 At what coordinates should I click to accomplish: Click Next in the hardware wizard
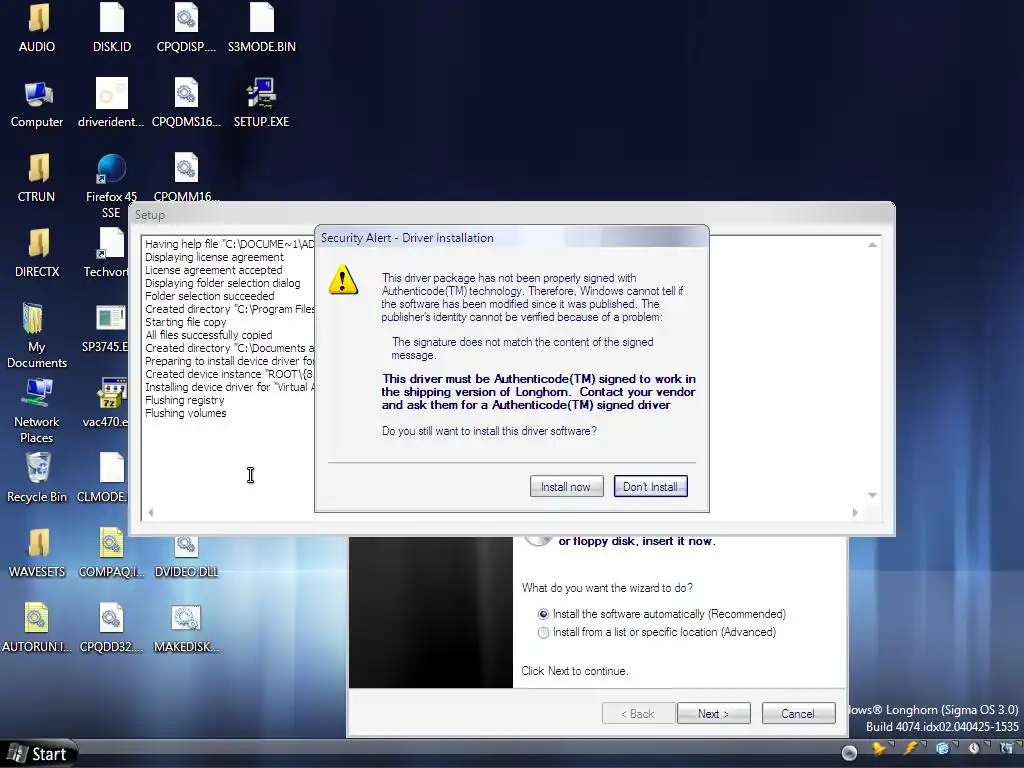pyautogui.click(x=714, y=714)
